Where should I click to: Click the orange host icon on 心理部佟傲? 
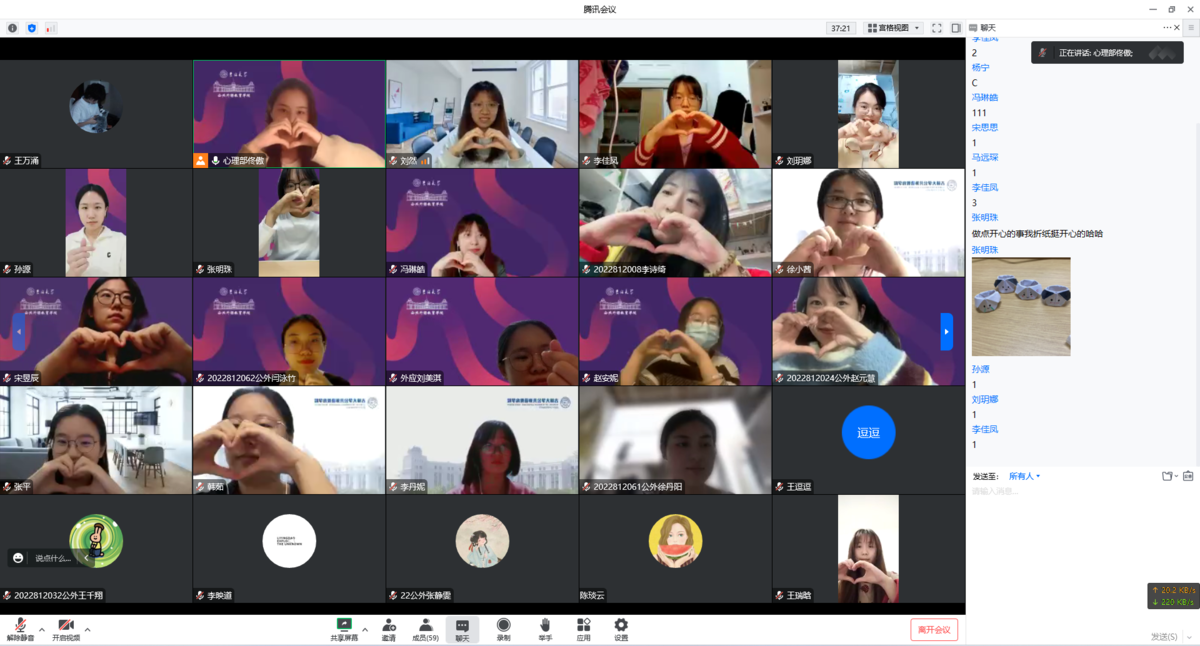[x=201, y=160]
